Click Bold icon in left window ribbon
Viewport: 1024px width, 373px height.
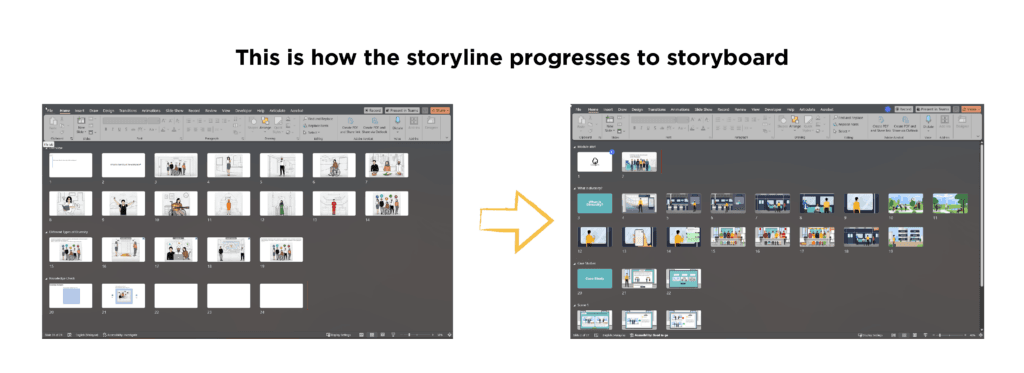(106, 129)
